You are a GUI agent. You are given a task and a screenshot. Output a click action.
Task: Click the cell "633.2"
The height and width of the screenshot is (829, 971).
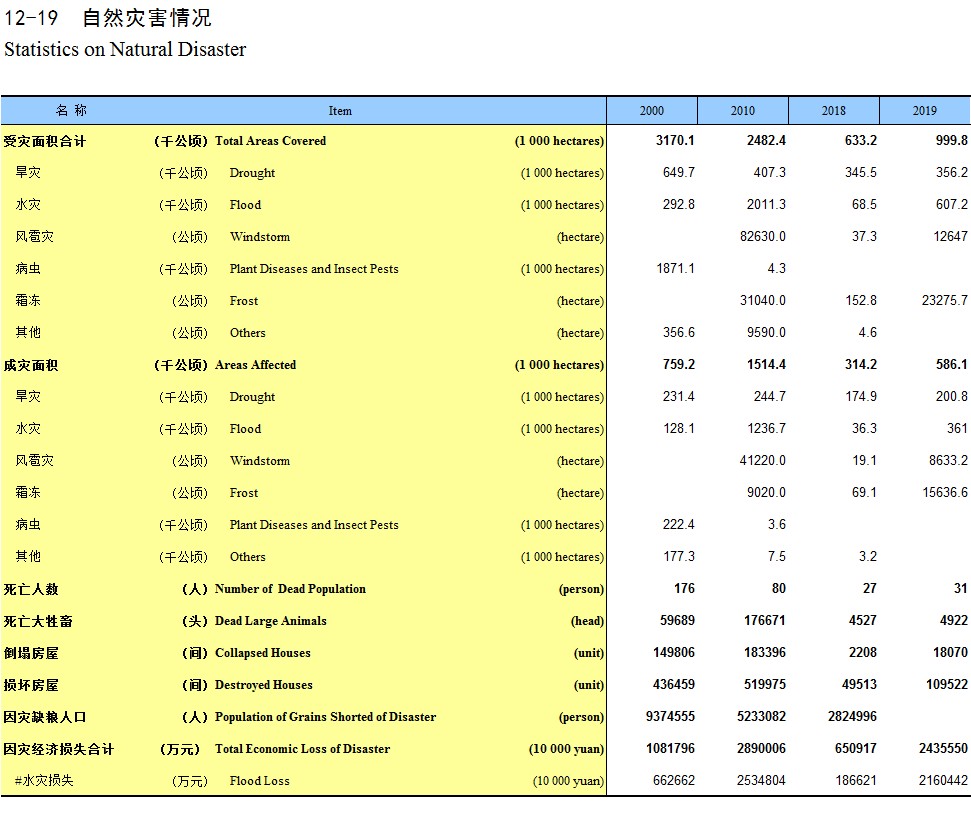coord(861,141)
